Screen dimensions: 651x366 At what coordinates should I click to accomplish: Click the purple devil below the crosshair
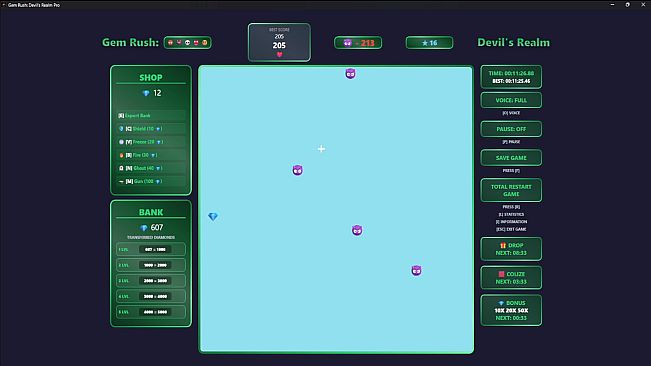[x=297, y=170]
